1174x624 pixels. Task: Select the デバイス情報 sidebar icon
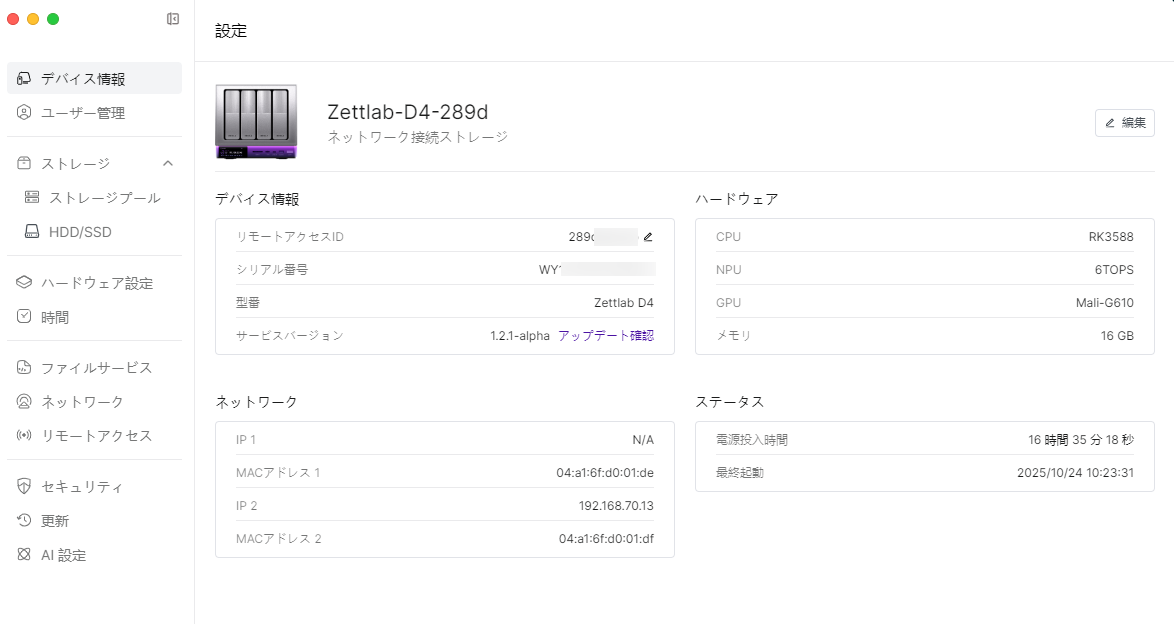coord(25,79)
